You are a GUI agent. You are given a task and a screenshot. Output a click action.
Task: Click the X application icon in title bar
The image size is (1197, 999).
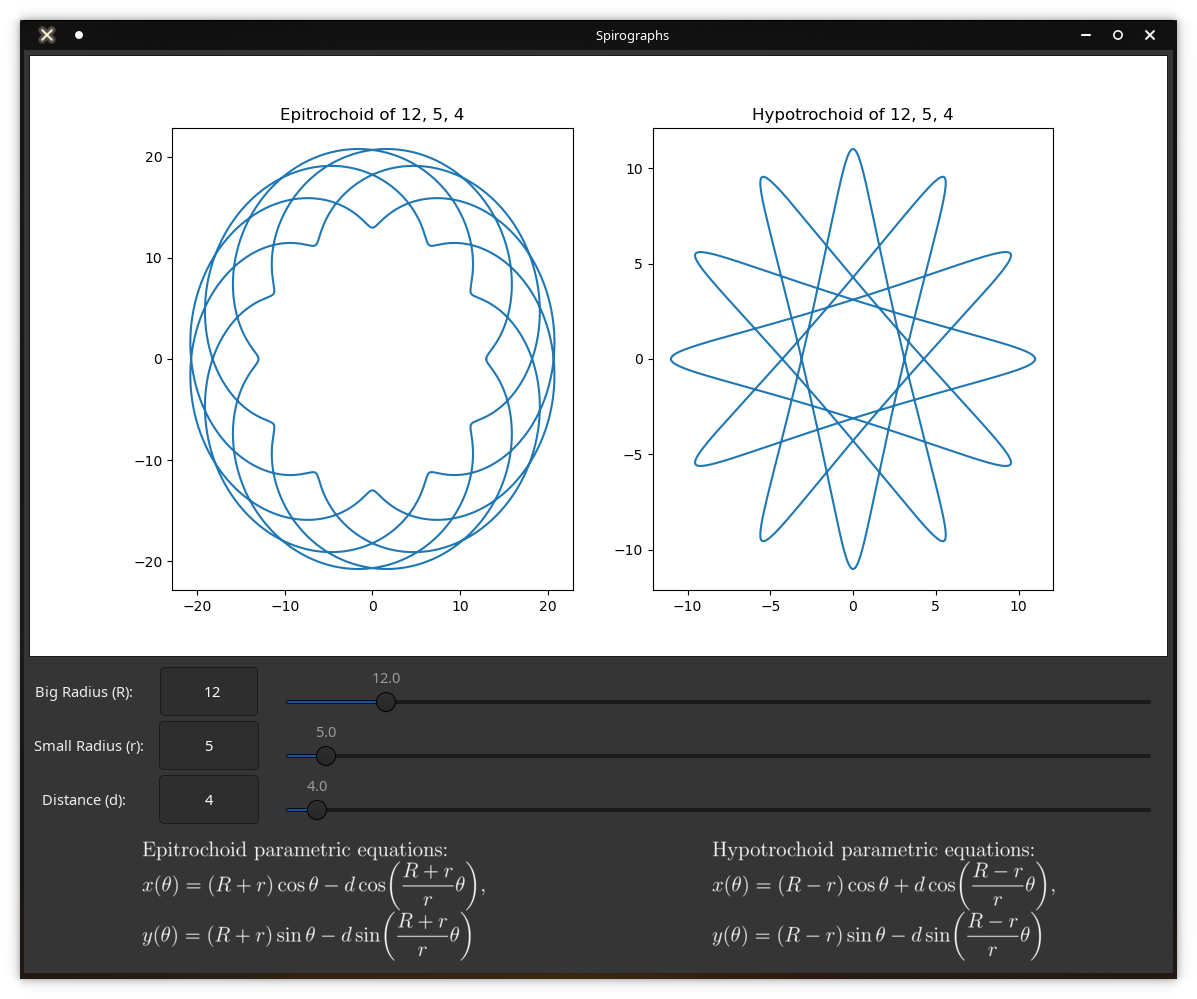coord(47,35)
